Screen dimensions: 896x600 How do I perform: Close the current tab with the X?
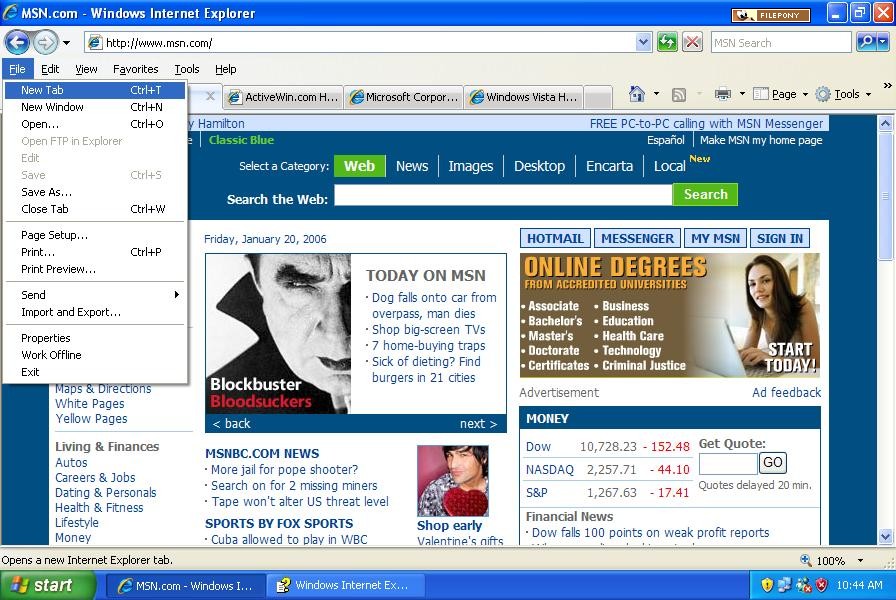210,96
